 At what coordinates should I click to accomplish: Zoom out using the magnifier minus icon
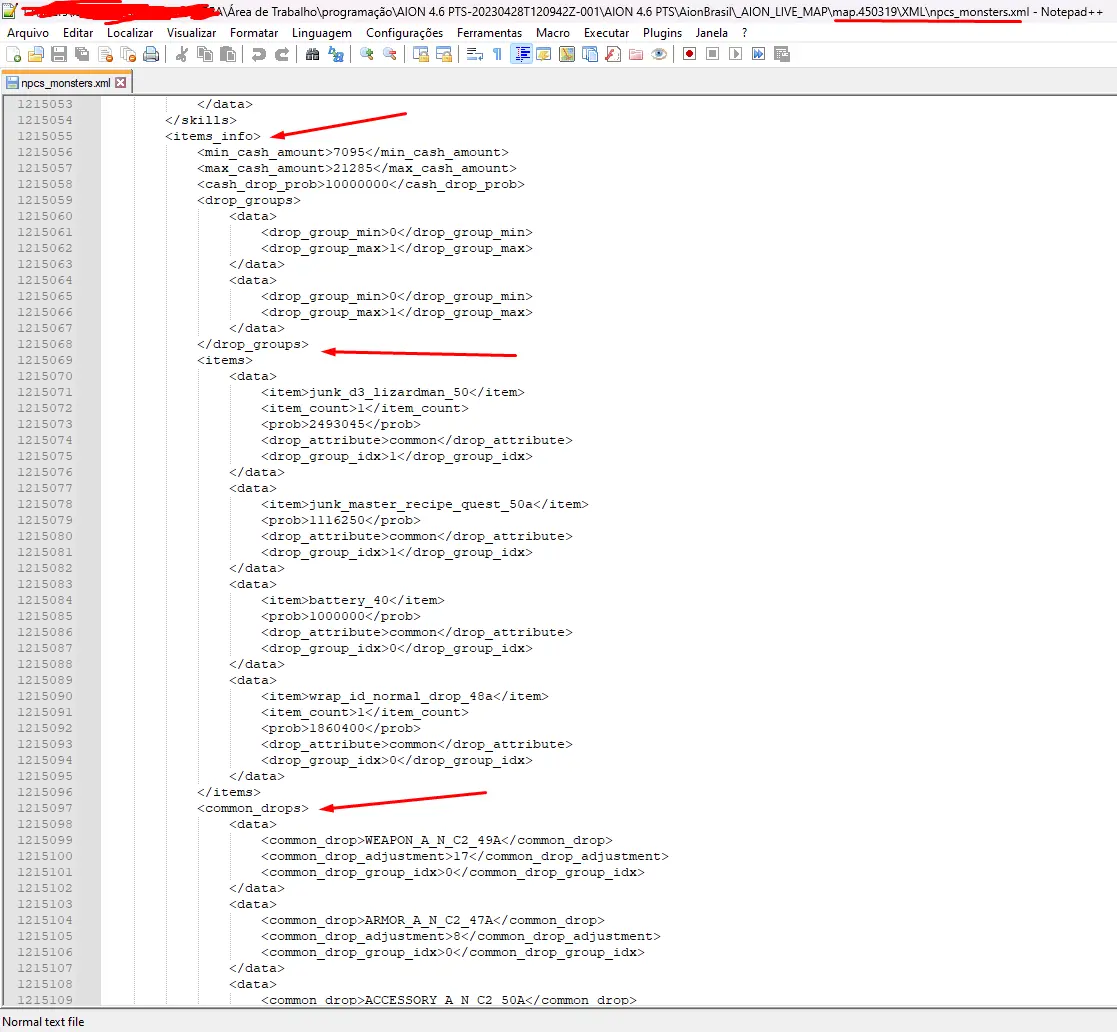[x=390, y=55]
